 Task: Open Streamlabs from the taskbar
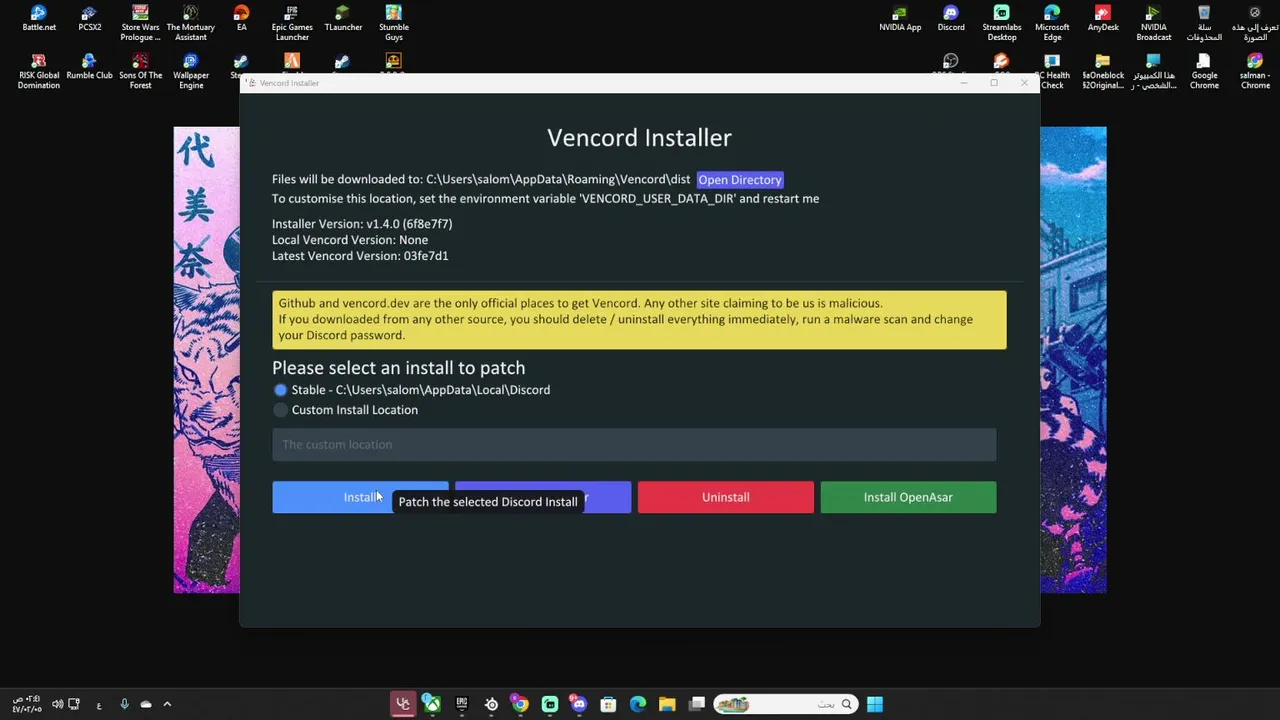coord(550,704)
